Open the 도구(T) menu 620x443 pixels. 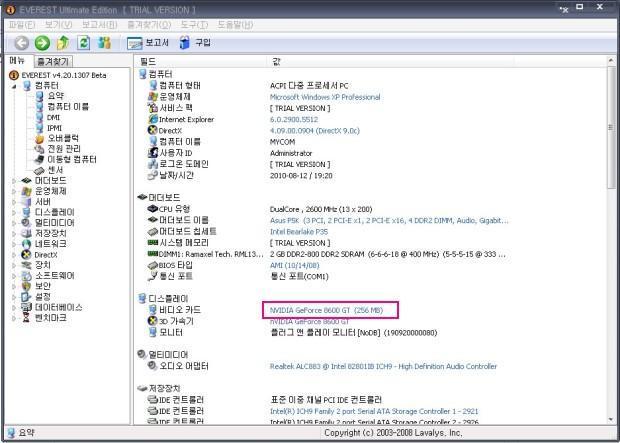pyautogui.click(x=194, y=25)
